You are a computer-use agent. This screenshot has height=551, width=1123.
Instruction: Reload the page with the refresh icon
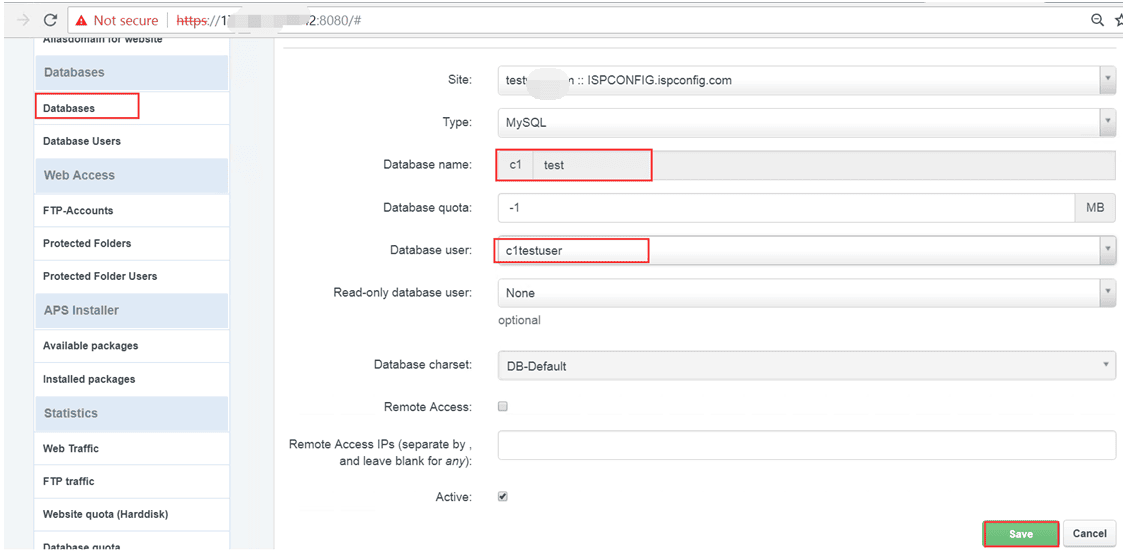tap(50, 21)
